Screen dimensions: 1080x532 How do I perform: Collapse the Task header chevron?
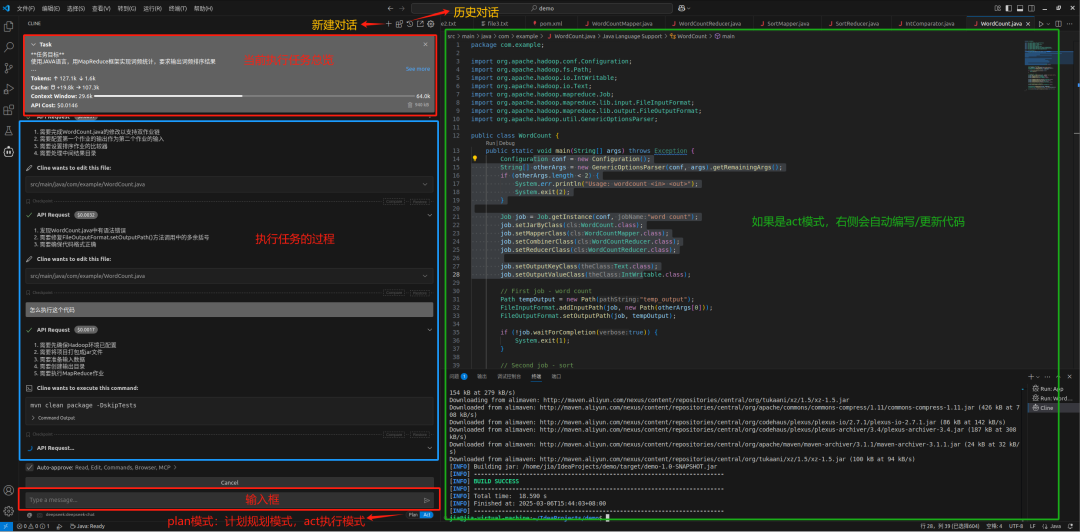(33, 44)
